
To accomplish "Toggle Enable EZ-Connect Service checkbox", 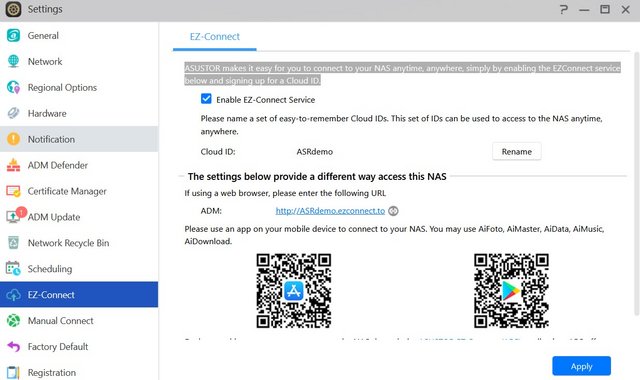I will [206, 99].
